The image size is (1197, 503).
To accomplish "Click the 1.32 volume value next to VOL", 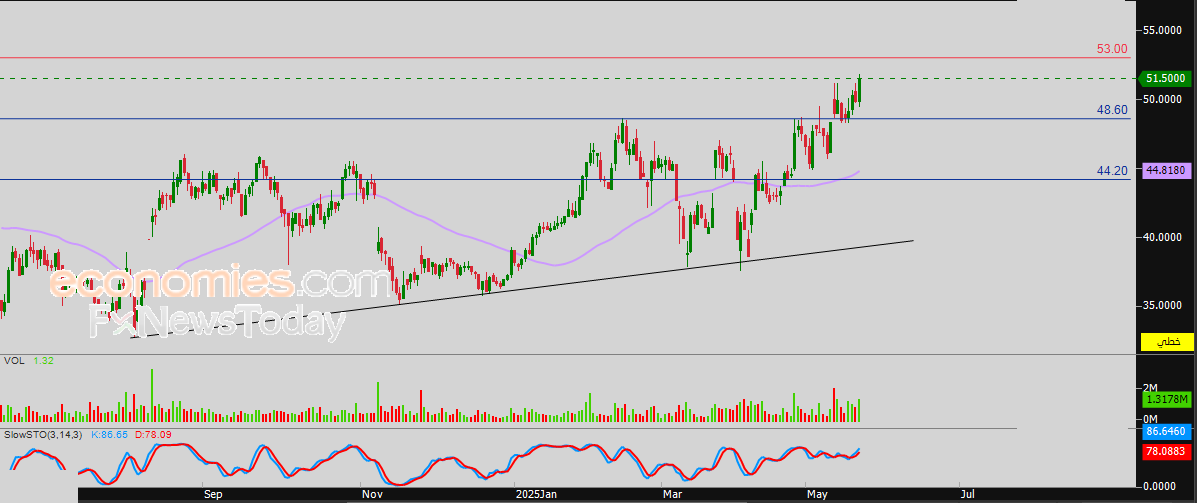I will pyautogui.click(x=44, y=360).
